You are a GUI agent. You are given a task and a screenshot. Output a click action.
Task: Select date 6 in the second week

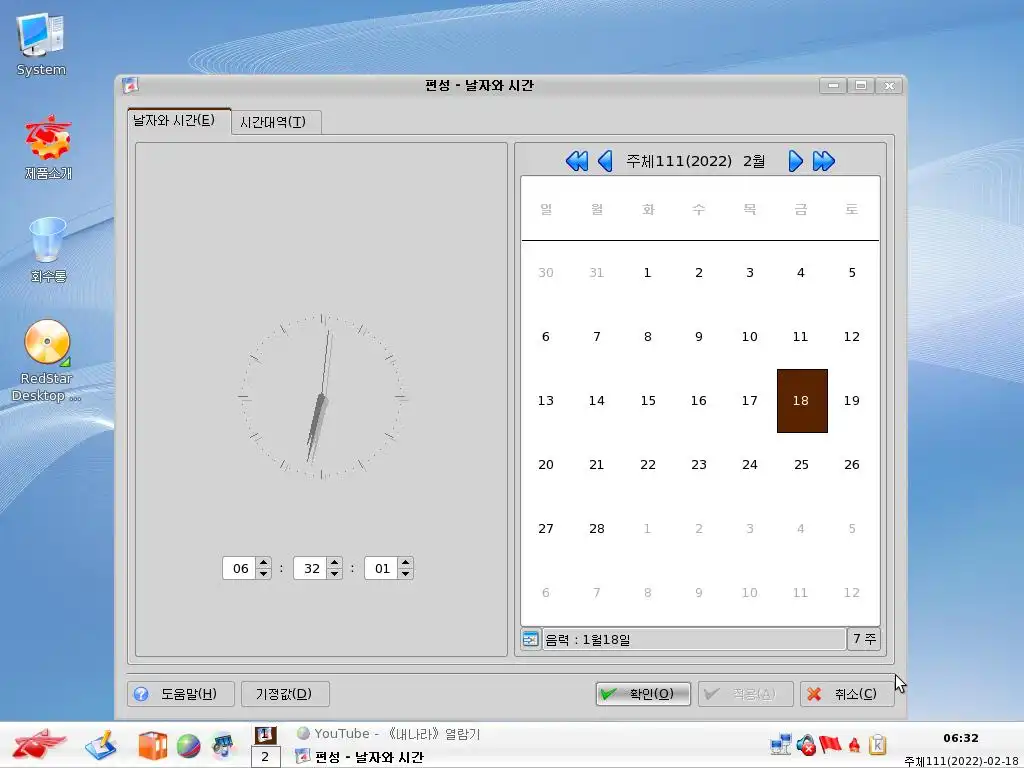(x=545, y=336)
